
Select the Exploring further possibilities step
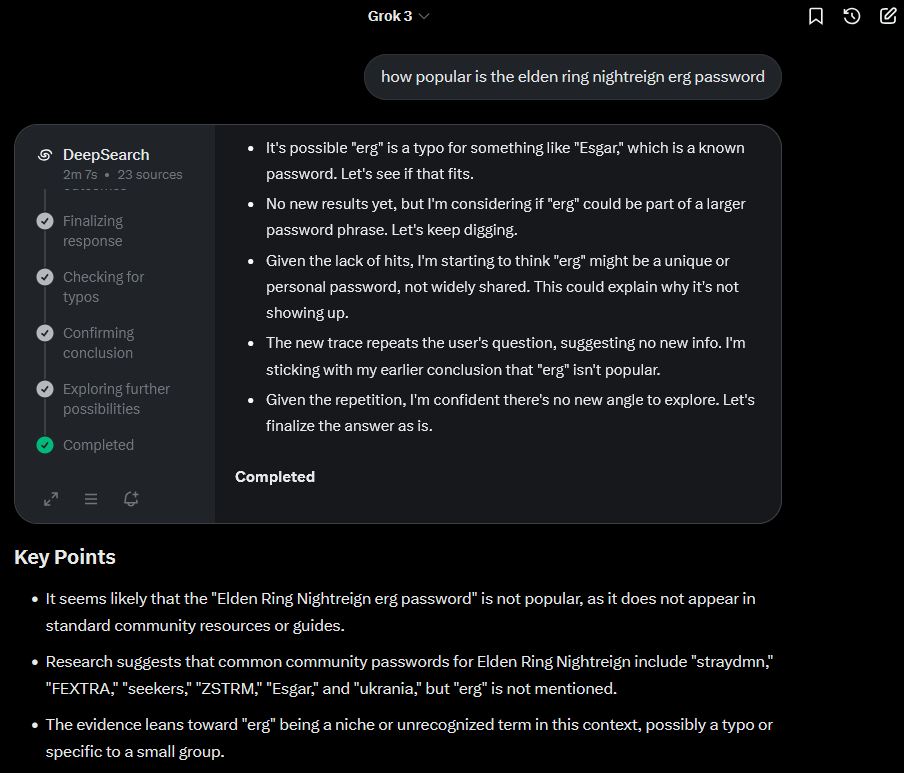click(116, 399)
